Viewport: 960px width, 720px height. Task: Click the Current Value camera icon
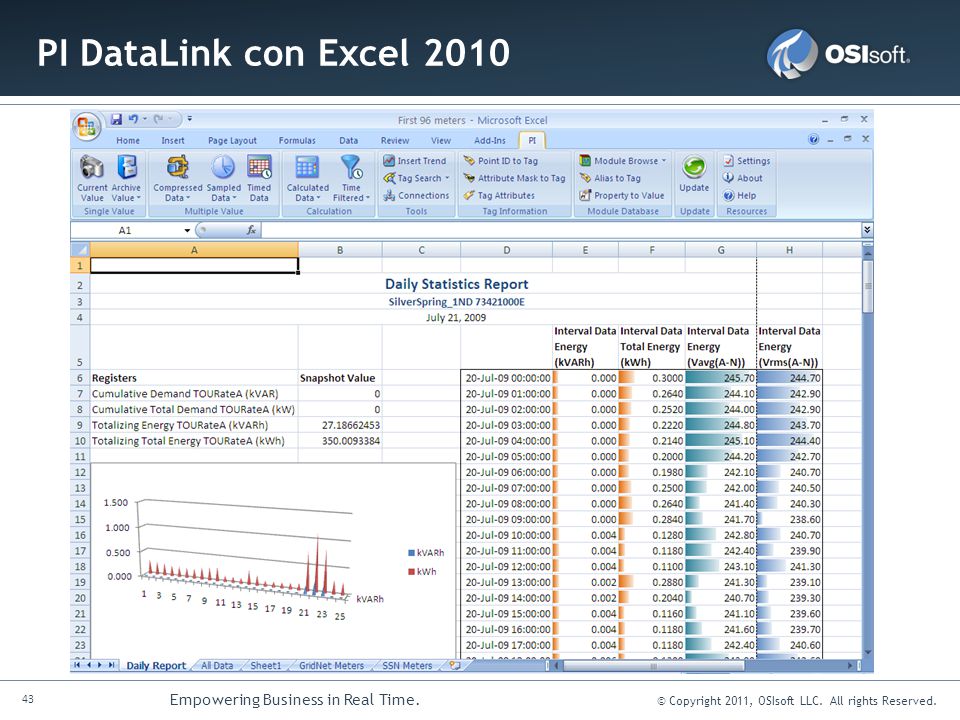tap(92, 167)
